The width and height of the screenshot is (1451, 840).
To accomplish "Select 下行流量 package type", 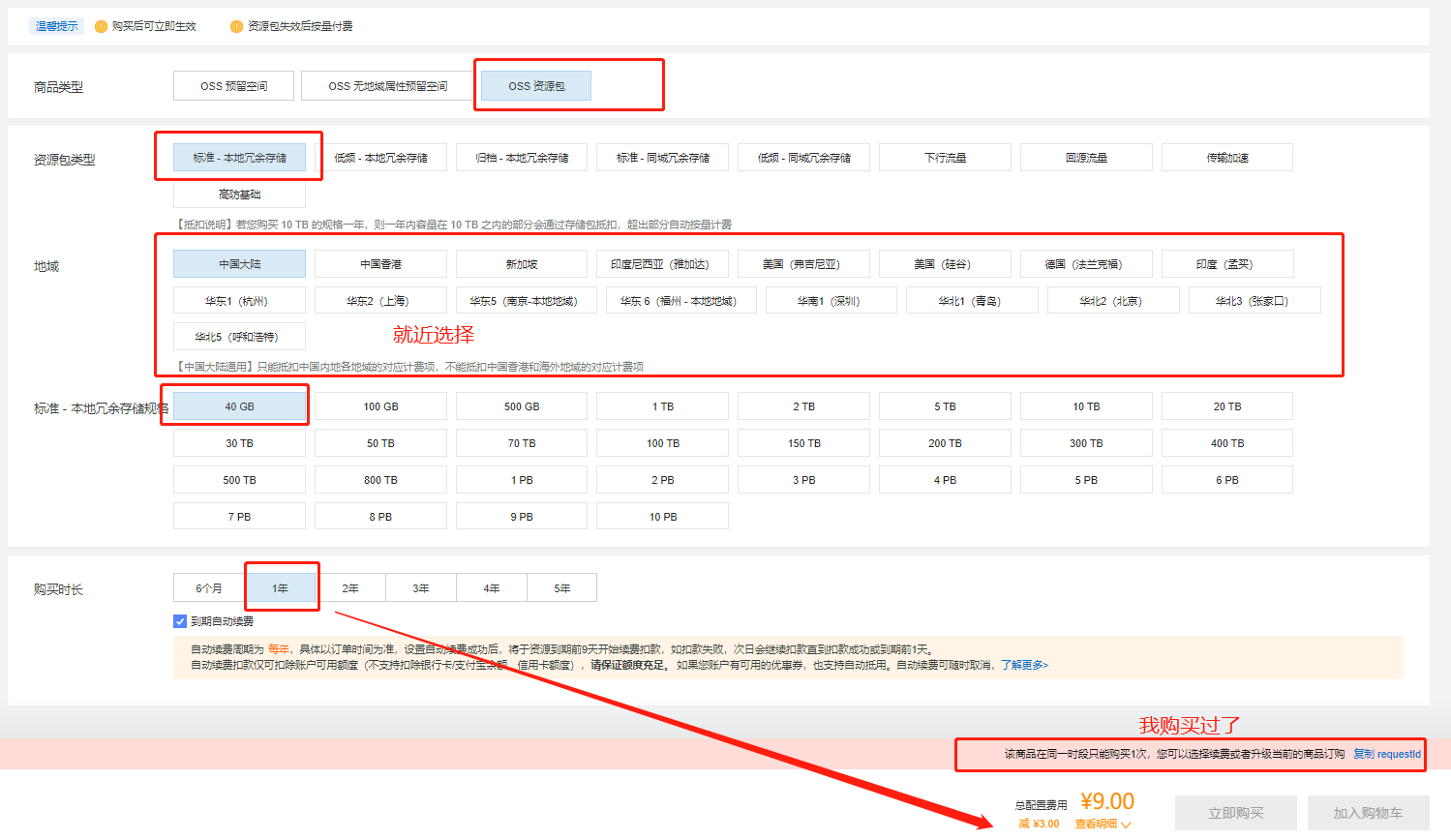I will [x=945, y=158].
